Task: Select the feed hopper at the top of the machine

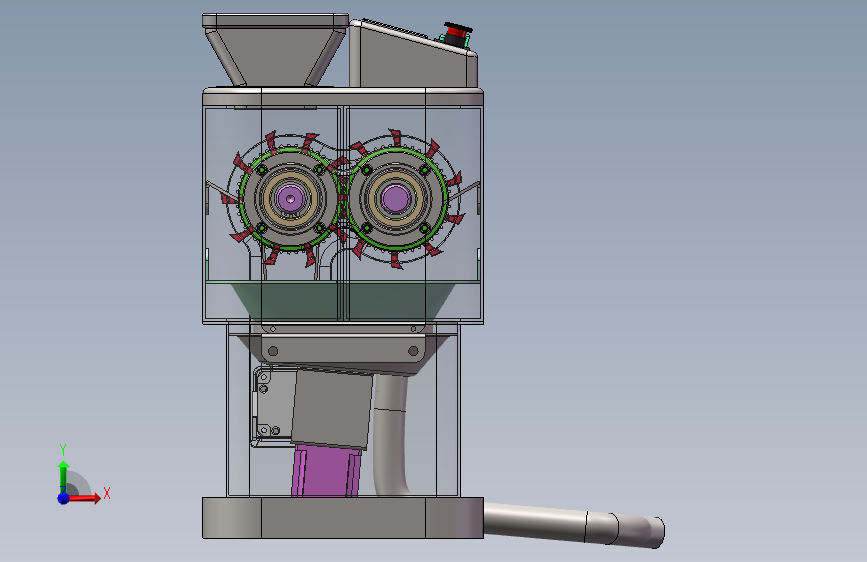Action: coord(275,50)
